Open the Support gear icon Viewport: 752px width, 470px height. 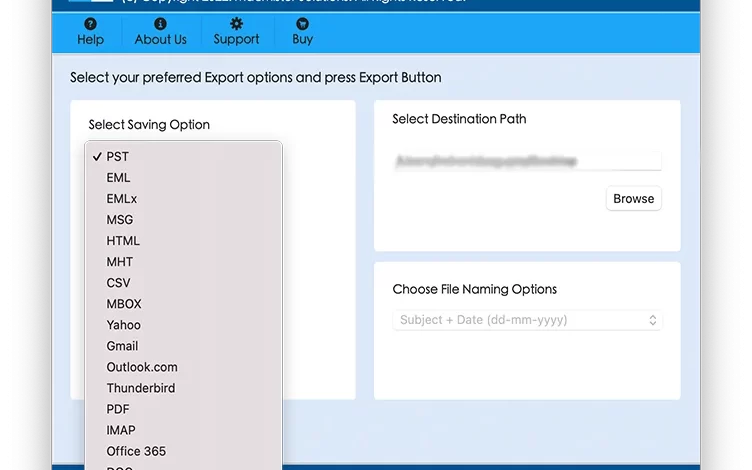point(236,24)
